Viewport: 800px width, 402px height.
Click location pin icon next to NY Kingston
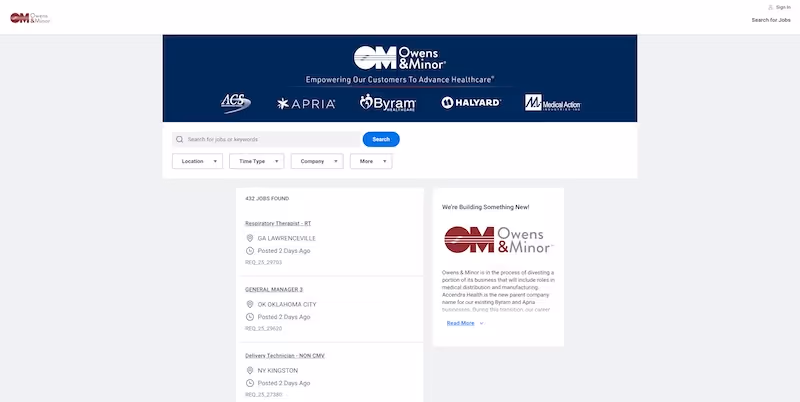pyautogui.click(x=250, y=370)
